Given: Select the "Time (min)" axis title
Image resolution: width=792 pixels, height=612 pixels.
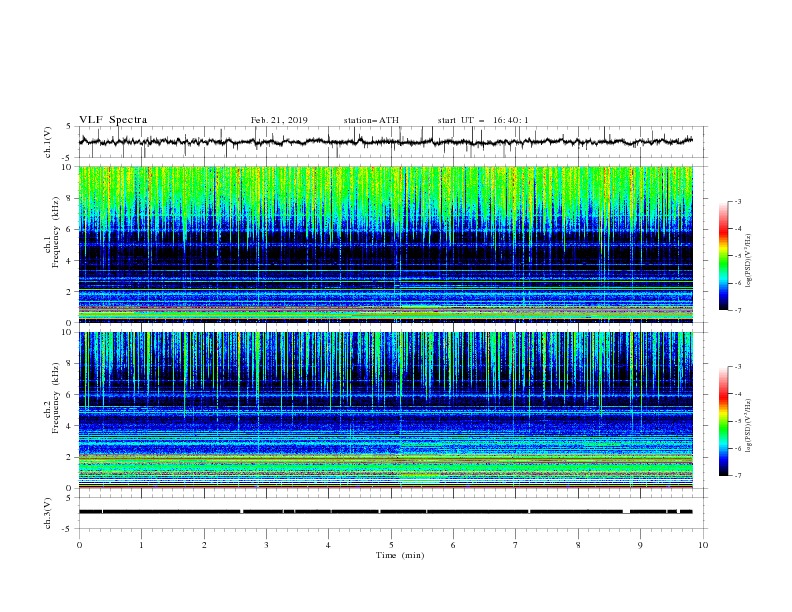Looking at the screenshot, I should pyautogui.click(x=400, y=555).
